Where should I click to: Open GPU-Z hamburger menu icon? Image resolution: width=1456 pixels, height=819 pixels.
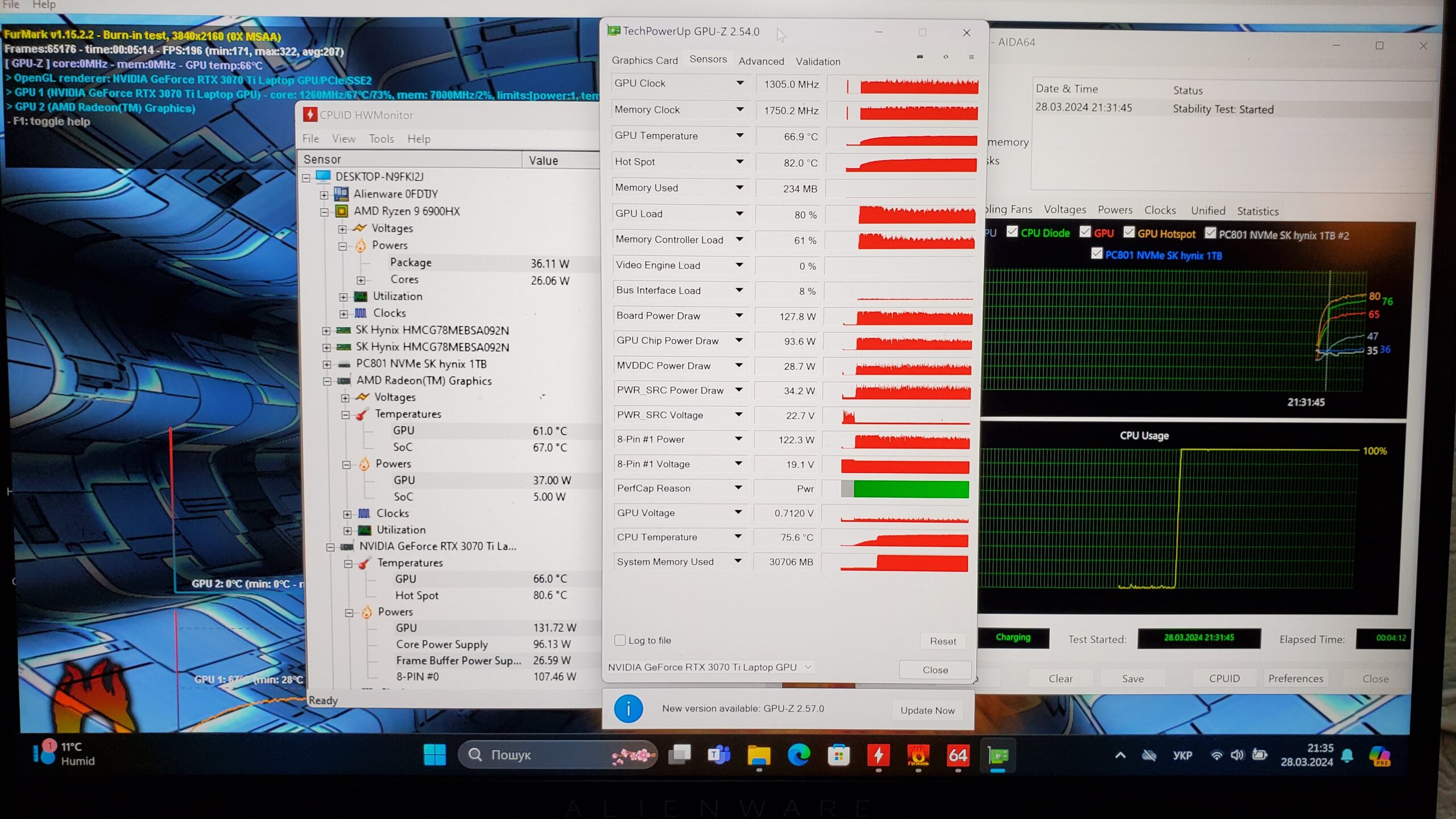(x=971, y=57)
